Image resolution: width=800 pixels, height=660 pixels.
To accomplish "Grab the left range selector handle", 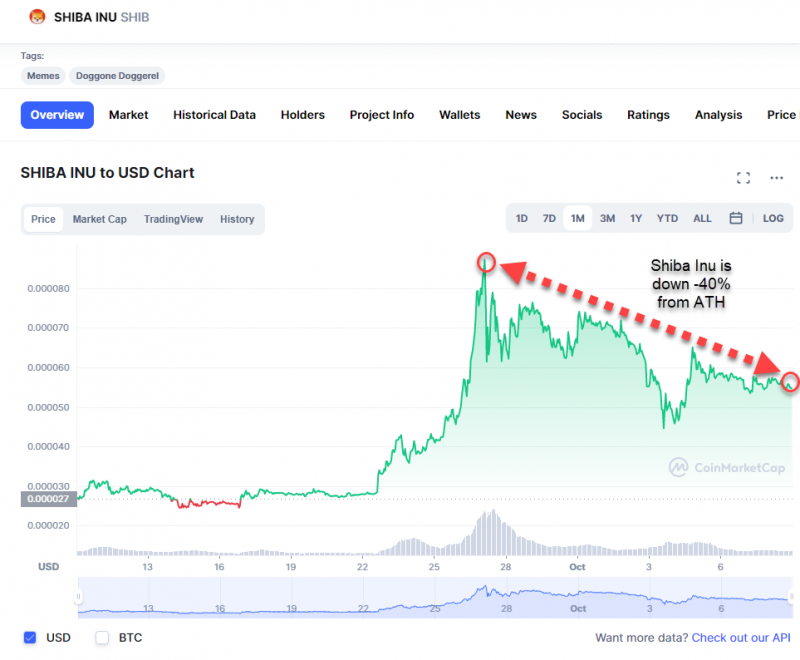I will (x=78, y=596).
